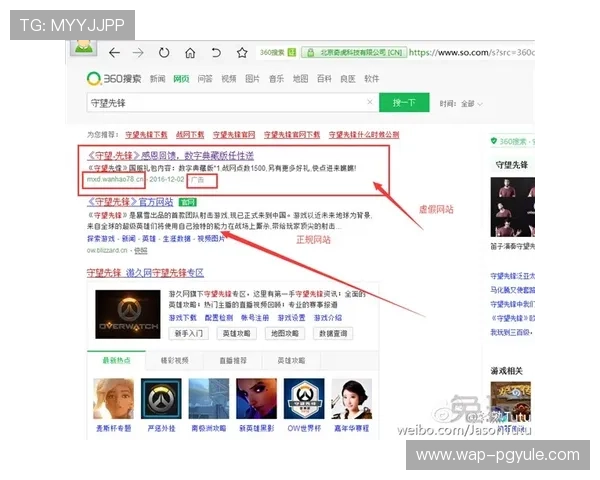Image resolution: width=600 pixels, height=480 pixels.
Task: Open the 严惩外挂 thumbnail
Action: [161, 399]
